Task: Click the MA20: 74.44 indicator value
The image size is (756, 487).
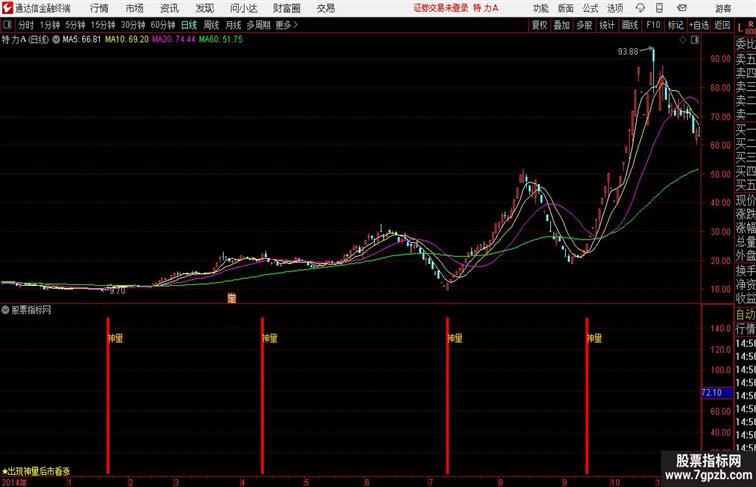Action: pos(174,40)
